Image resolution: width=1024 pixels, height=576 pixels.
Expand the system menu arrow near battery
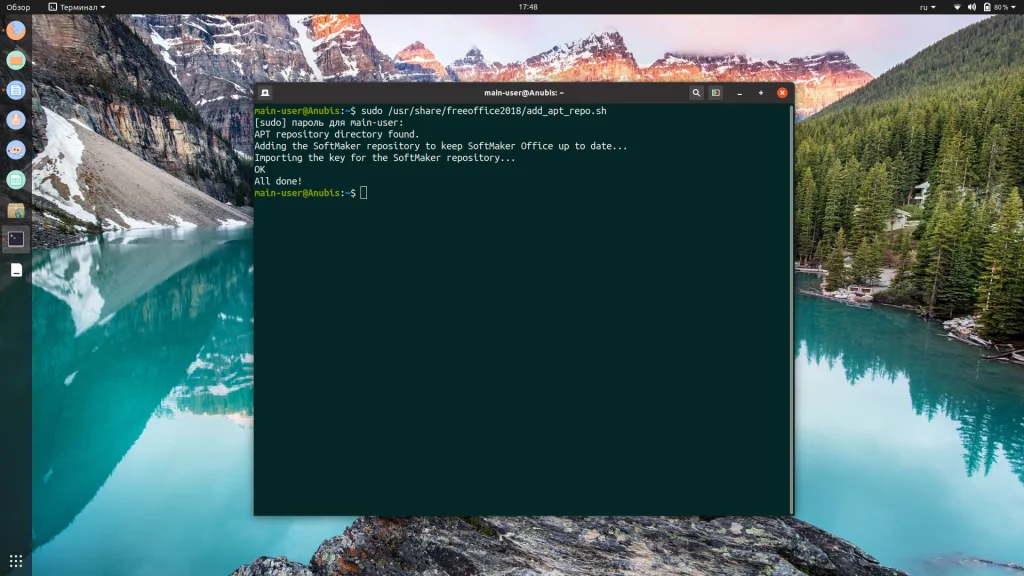point(1014,7)
